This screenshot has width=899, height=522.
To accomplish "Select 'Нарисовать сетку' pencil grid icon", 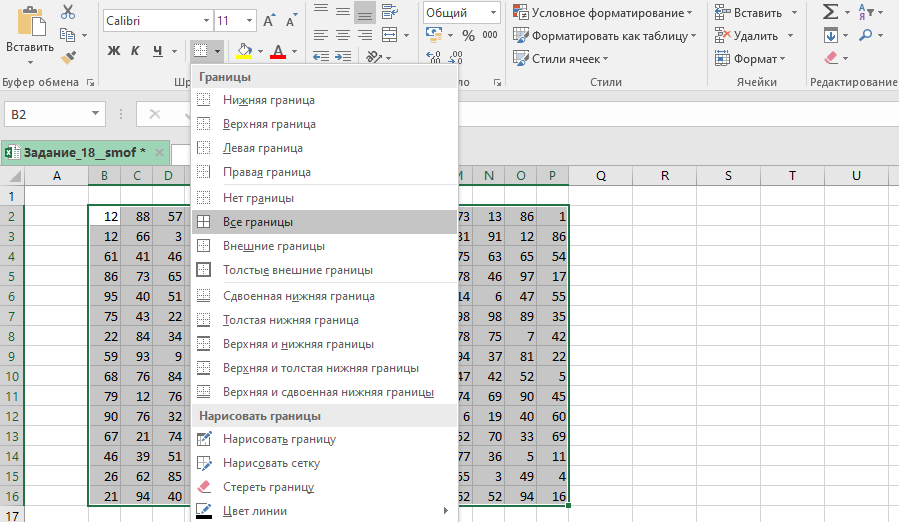I will point(204,463).
